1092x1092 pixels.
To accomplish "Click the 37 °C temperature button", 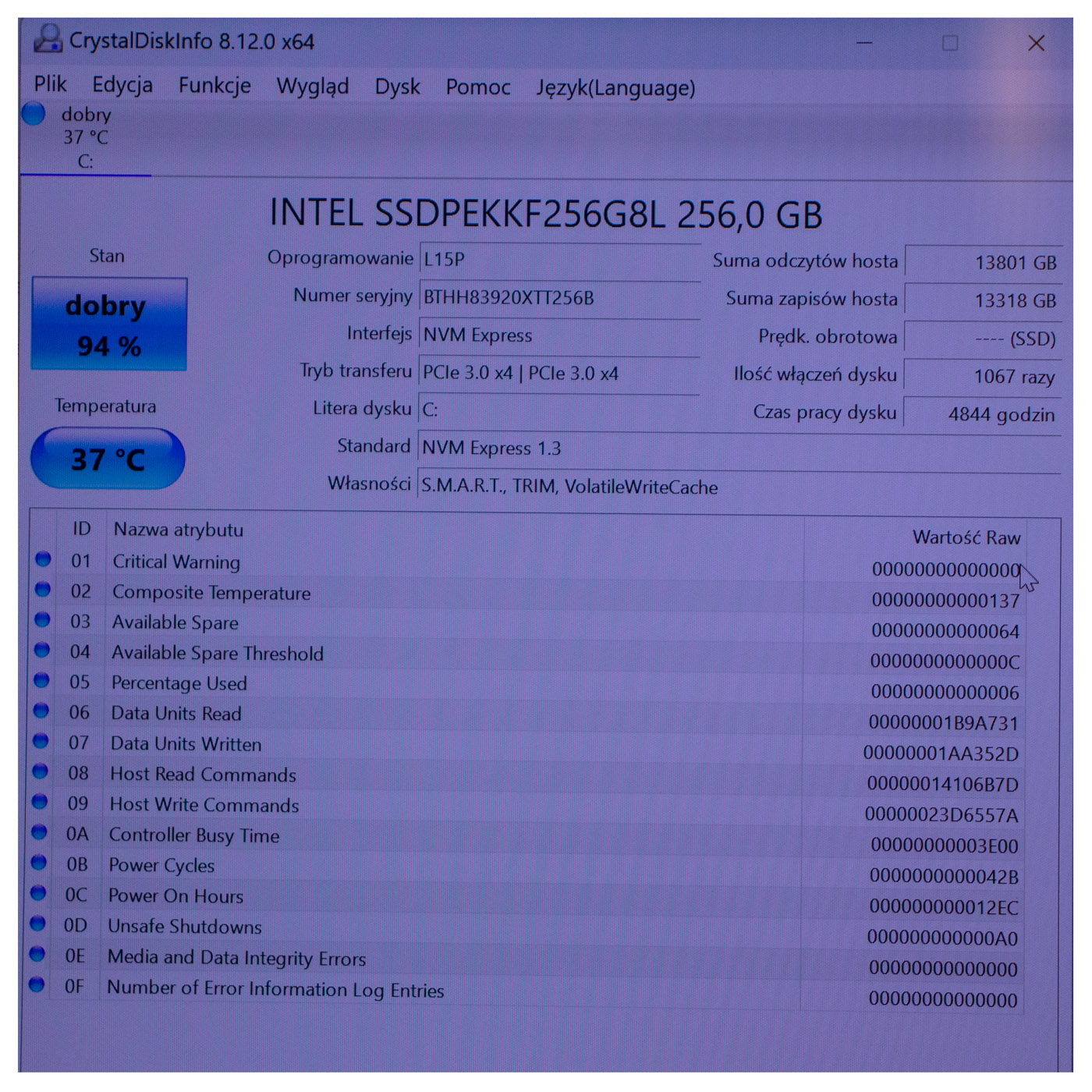I will tap(108, 459).
